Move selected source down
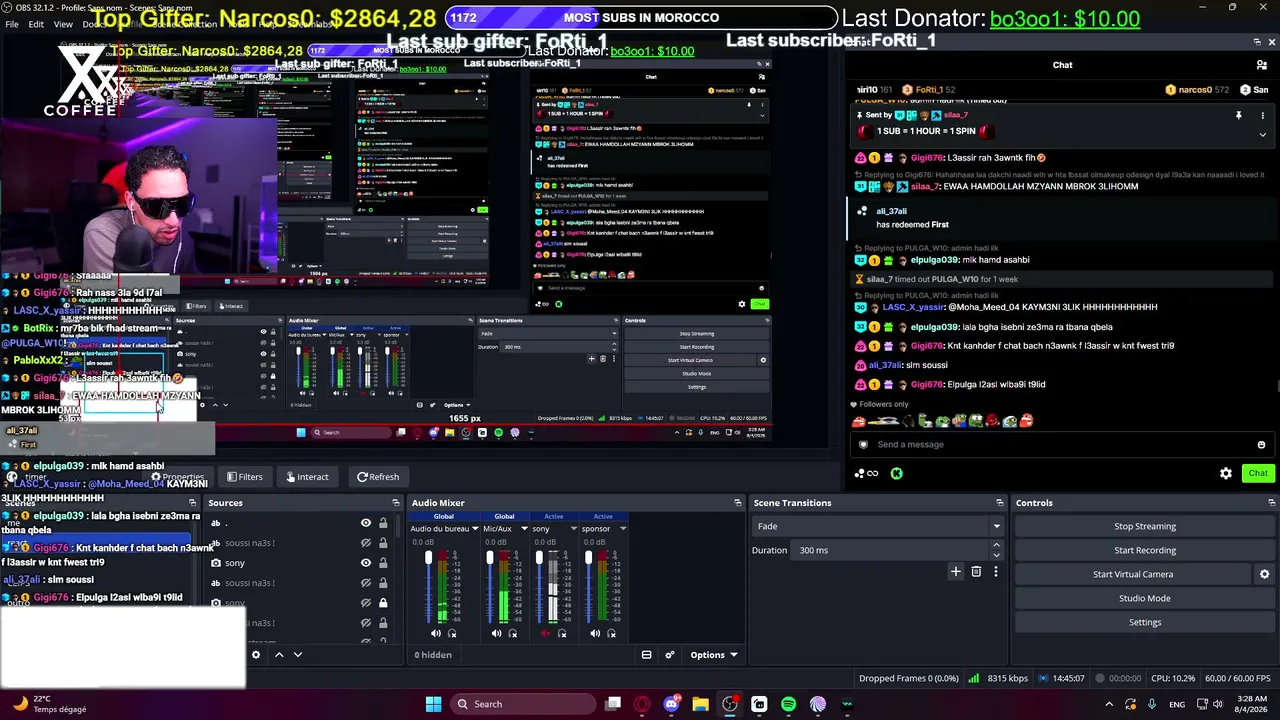 point(297,655)
